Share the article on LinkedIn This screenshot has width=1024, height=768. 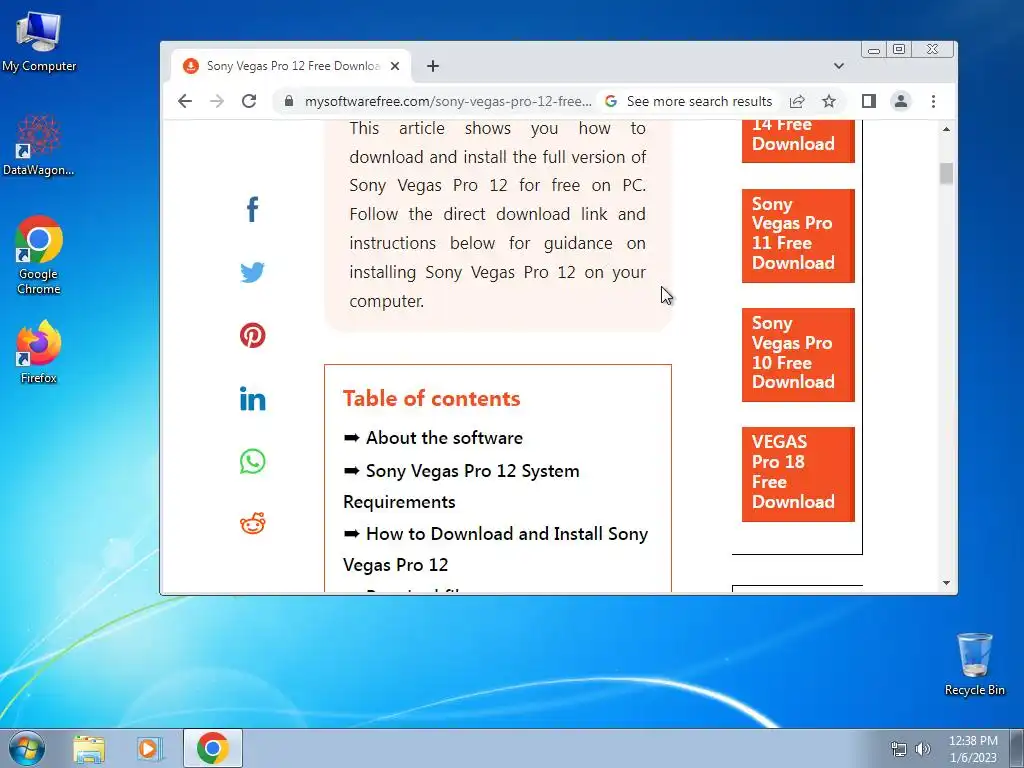(252, 398)
